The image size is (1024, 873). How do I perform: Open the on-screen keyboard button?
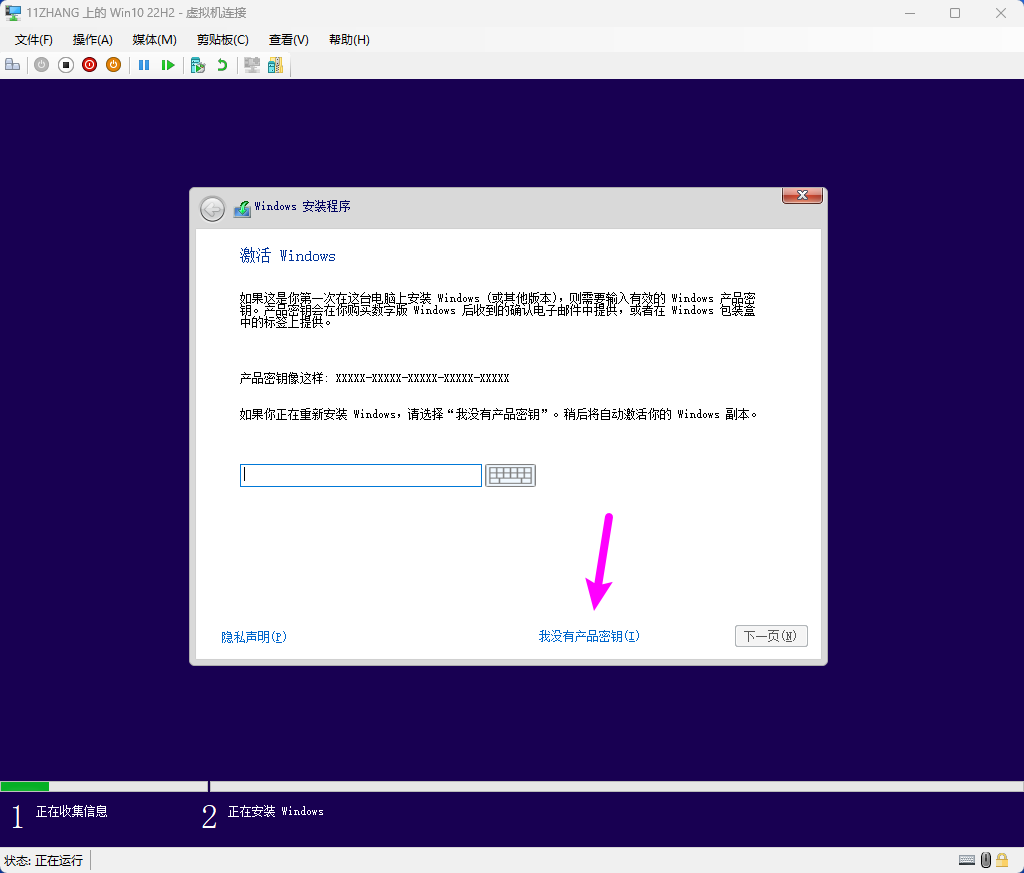click(510, 475)
